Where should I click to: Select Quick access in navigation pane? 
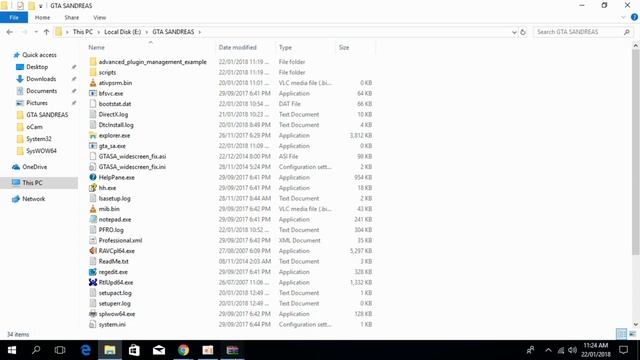point(39,55)
